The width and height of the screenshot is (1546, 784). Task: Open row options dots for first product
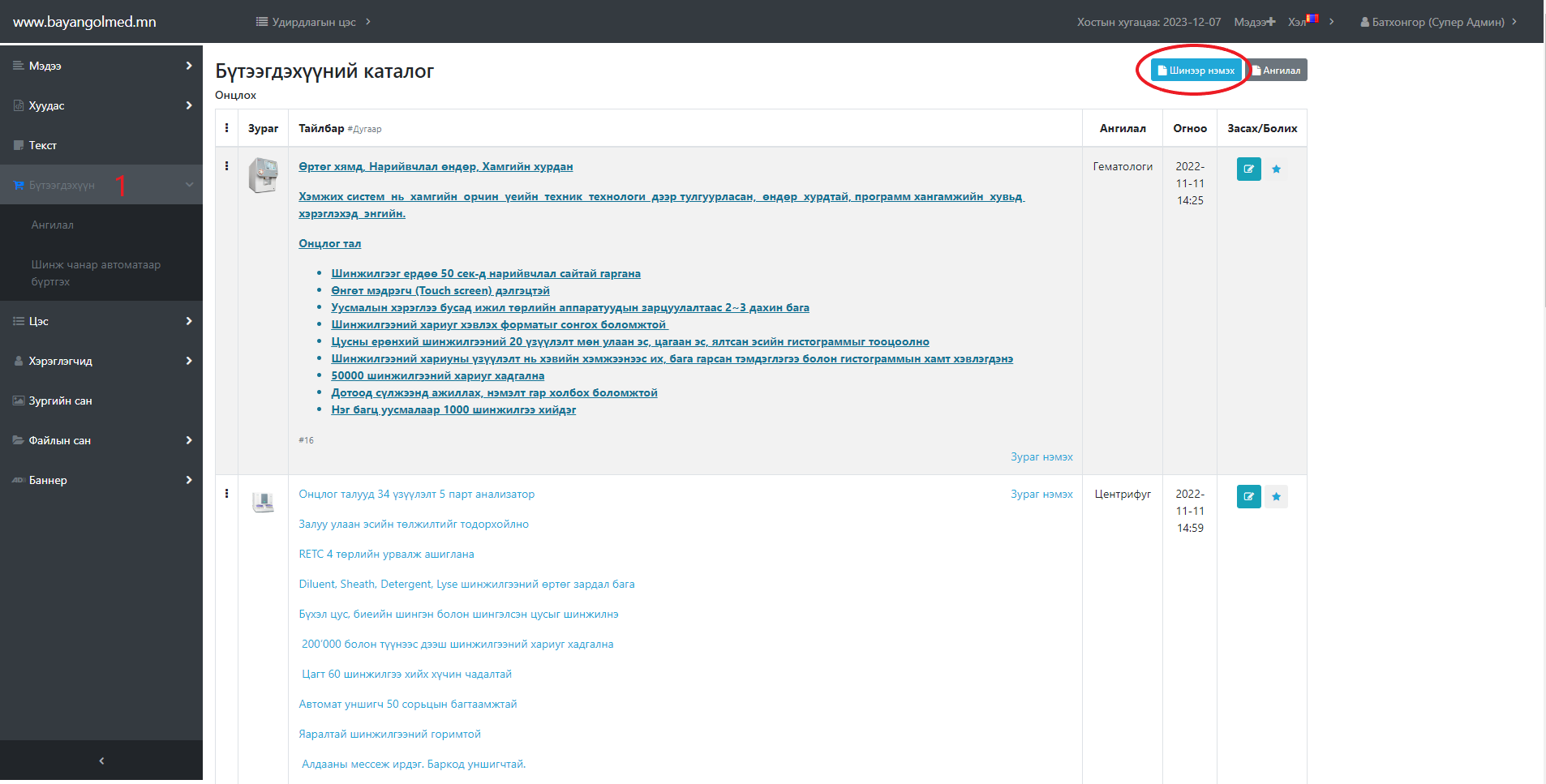click(226, 166)
